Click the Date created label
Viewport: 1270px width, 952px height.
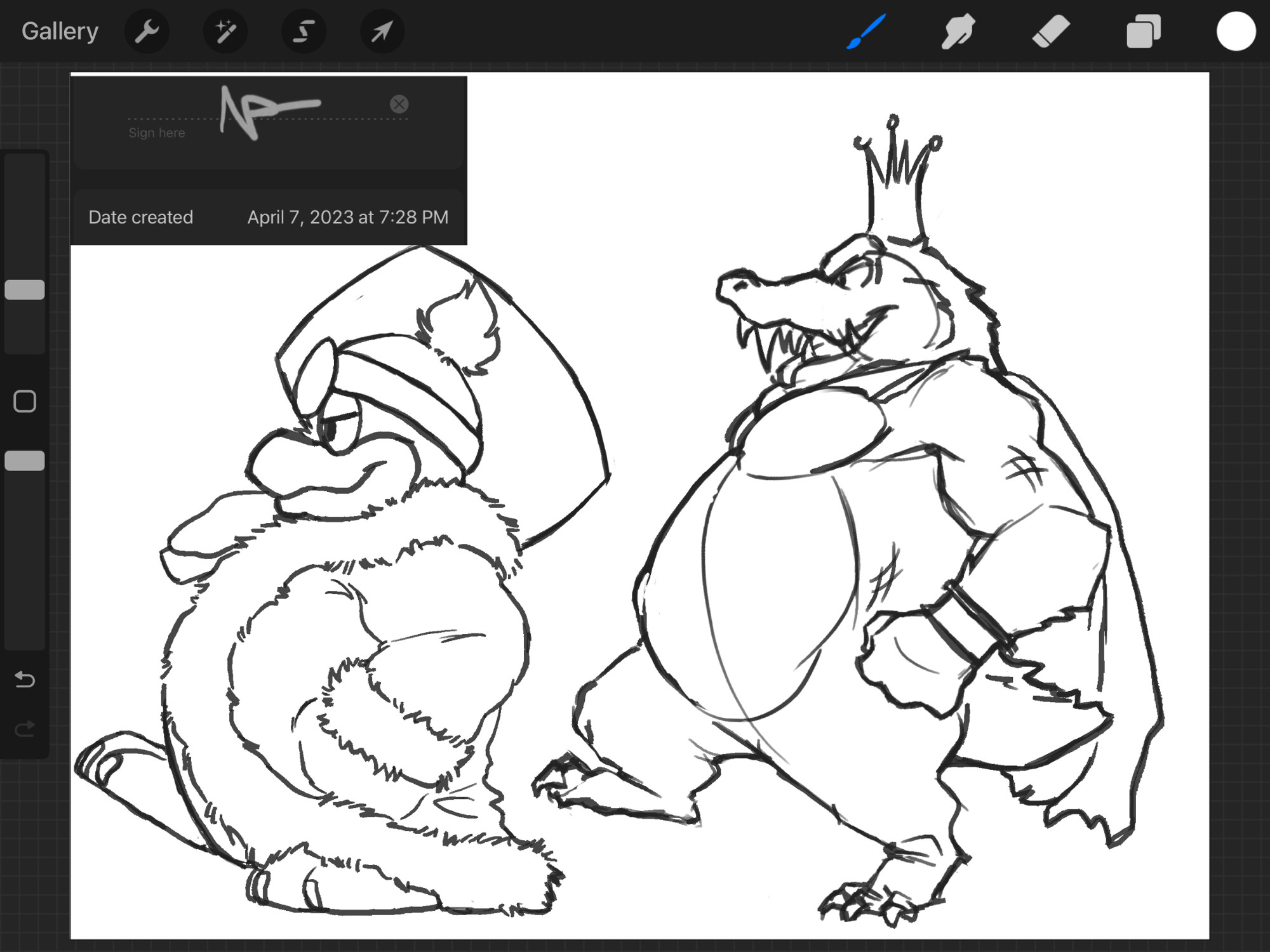(140, 217)
